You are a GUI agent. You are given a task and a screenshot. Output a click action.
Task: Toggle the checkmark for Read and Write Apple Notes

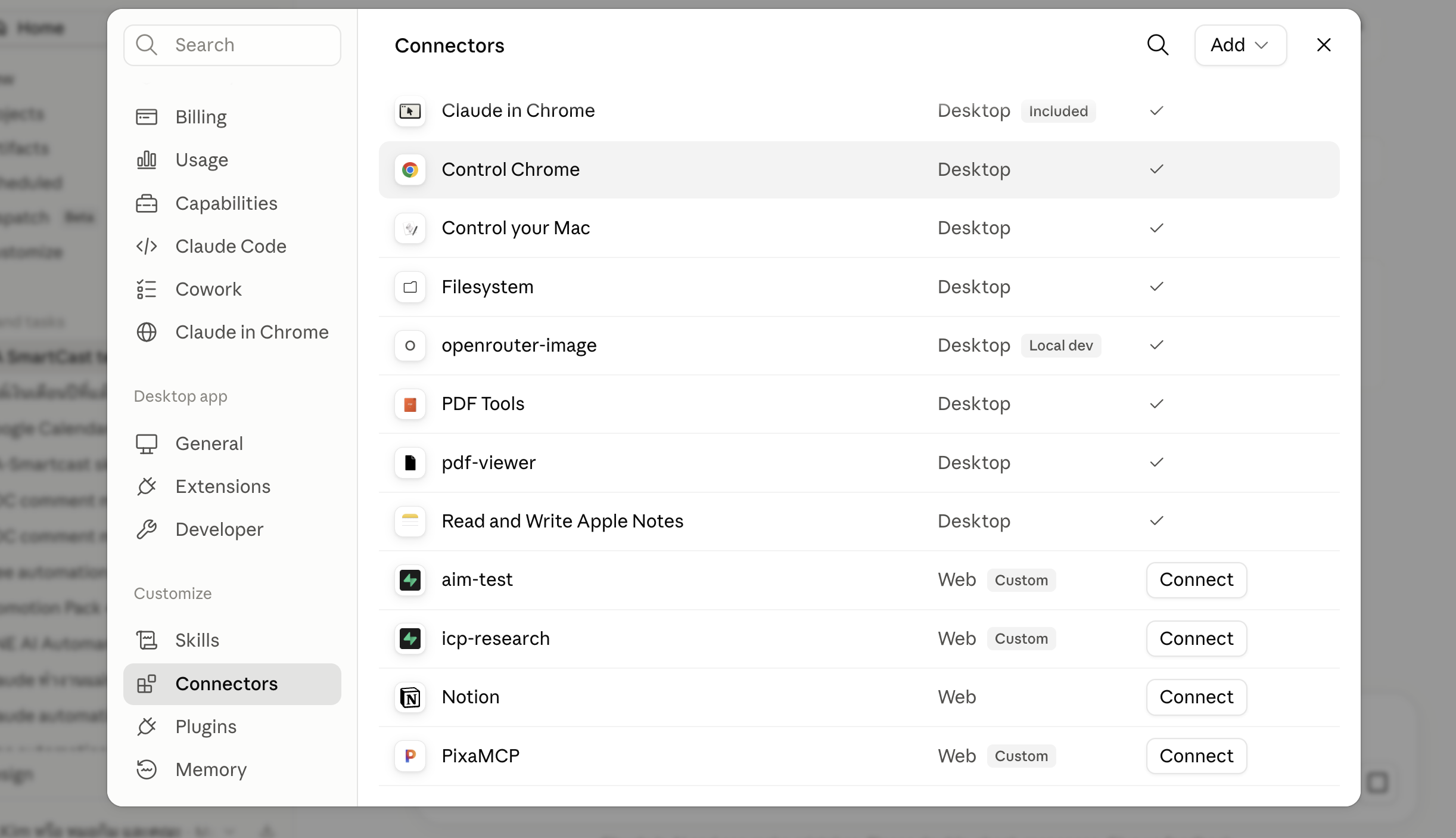tap(1157, 521)
